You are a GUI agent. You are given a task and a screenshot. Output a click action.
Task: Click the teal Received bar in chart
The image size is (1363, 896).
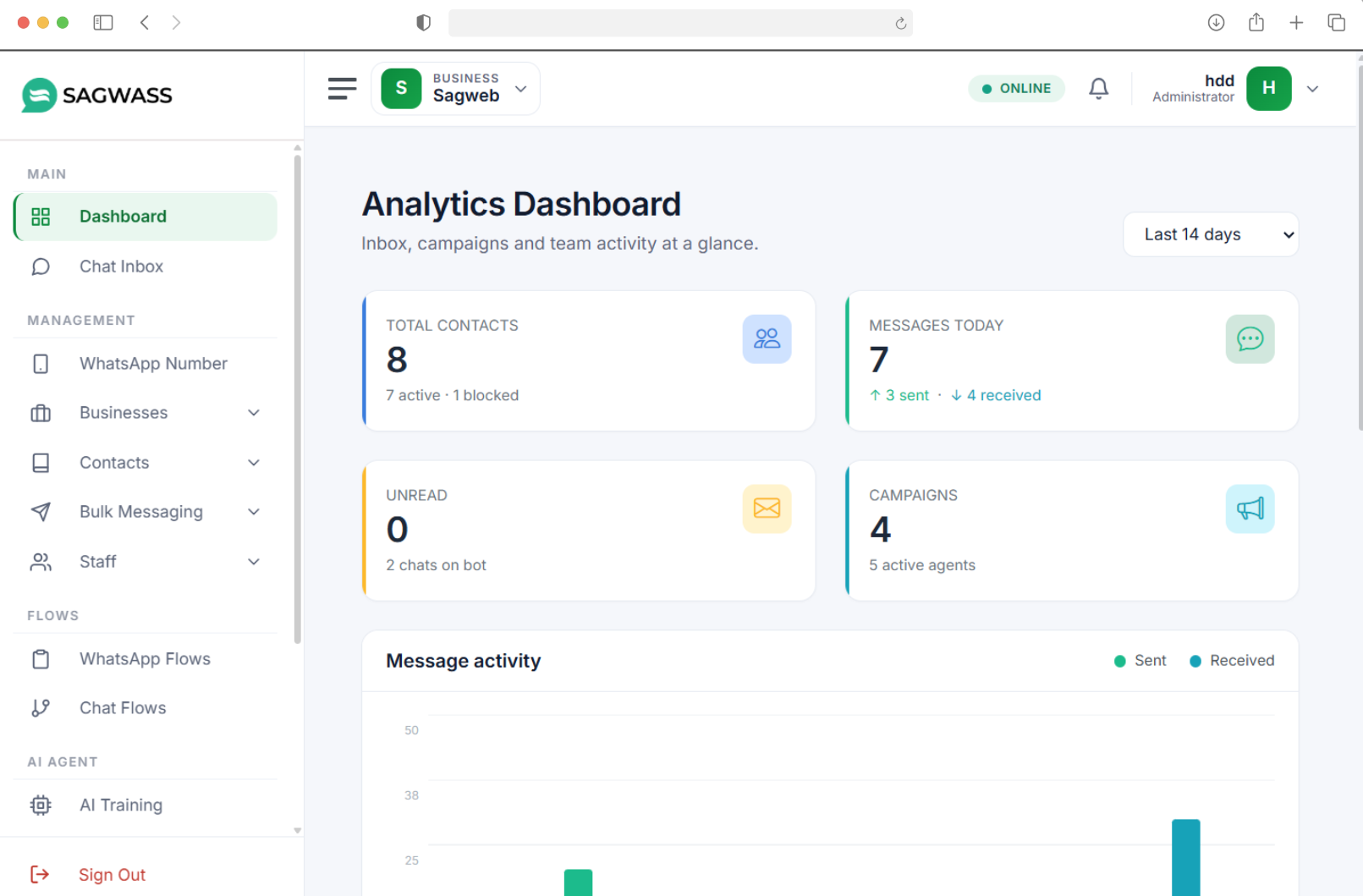click(x=1186, y=858)
